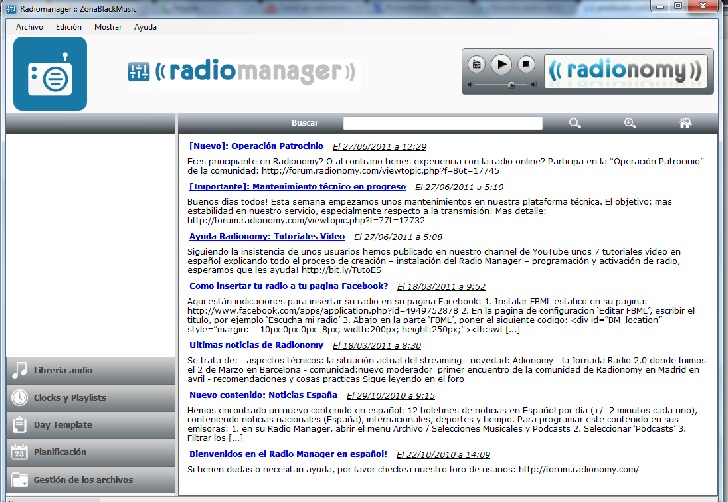Click the play button in the player

coord(501,64)
